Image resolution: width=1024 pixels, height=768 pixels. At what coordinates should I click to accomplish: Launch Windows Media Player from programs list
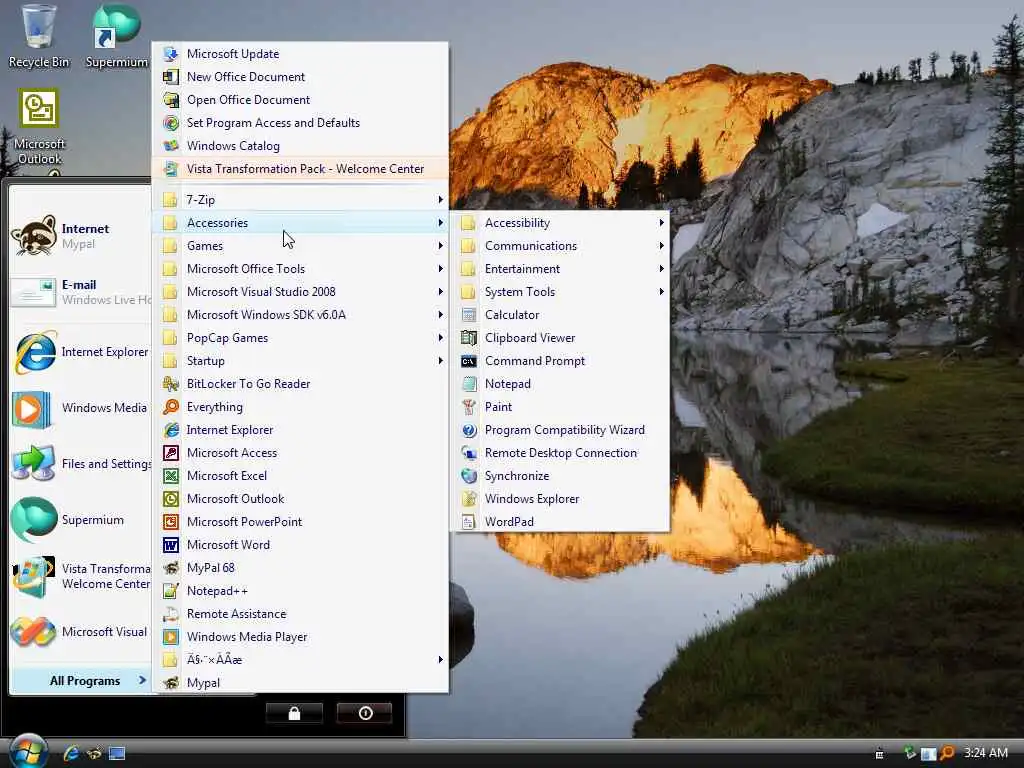pyautogui.click(x=300, y=637)
